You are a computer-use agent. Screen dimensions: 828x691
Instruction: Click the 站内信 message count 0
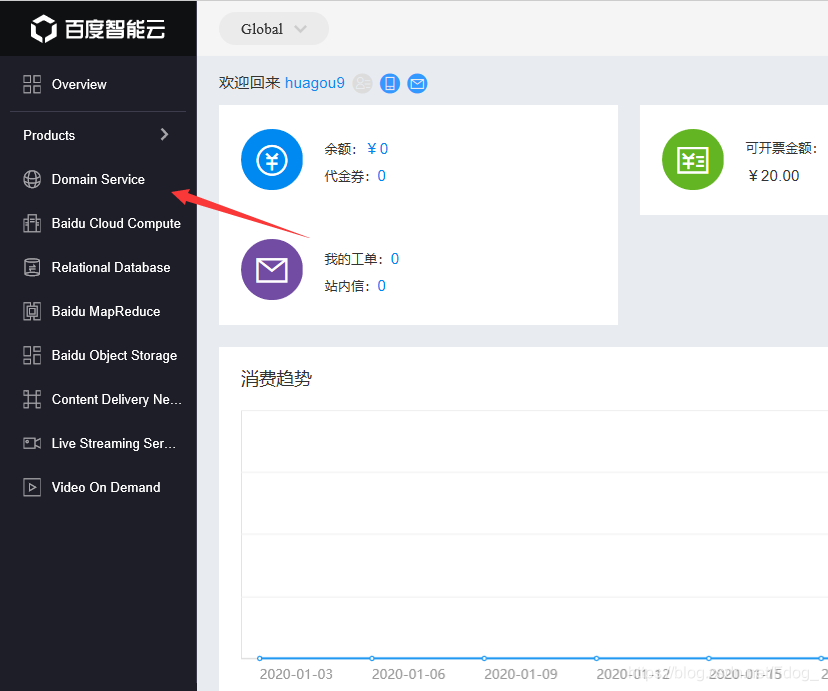pos(381,286)
